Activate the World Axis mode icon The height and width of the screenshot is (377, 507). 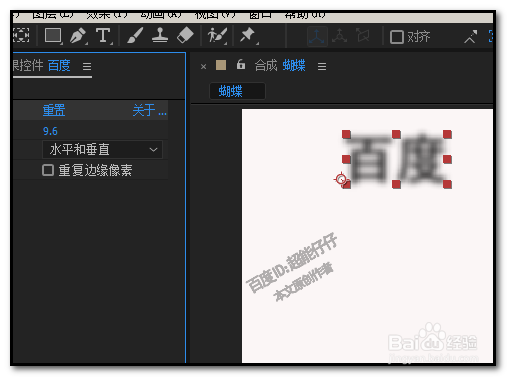[x=339, y=36]
